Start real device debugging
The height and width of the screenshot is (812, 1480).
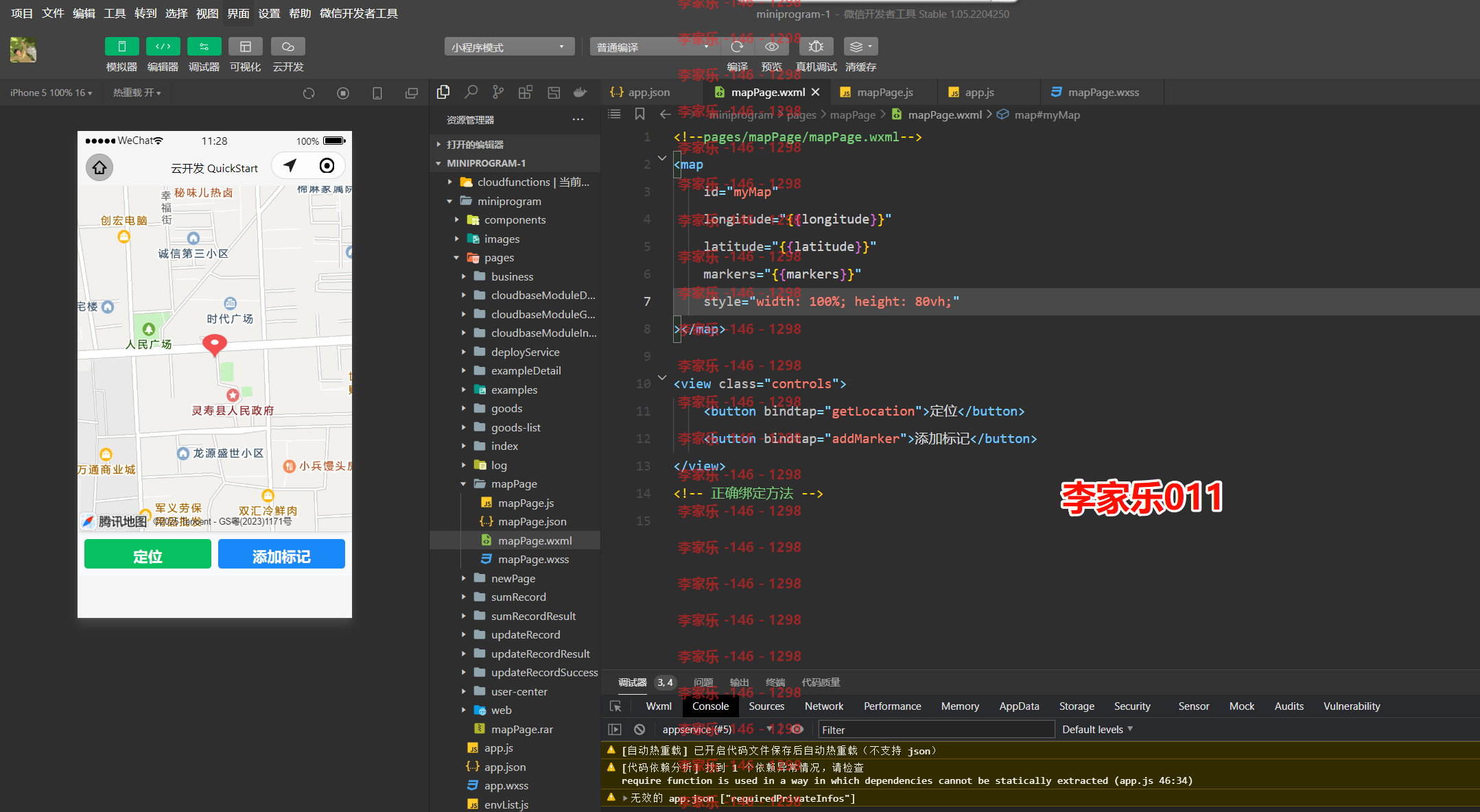point(816,47)
